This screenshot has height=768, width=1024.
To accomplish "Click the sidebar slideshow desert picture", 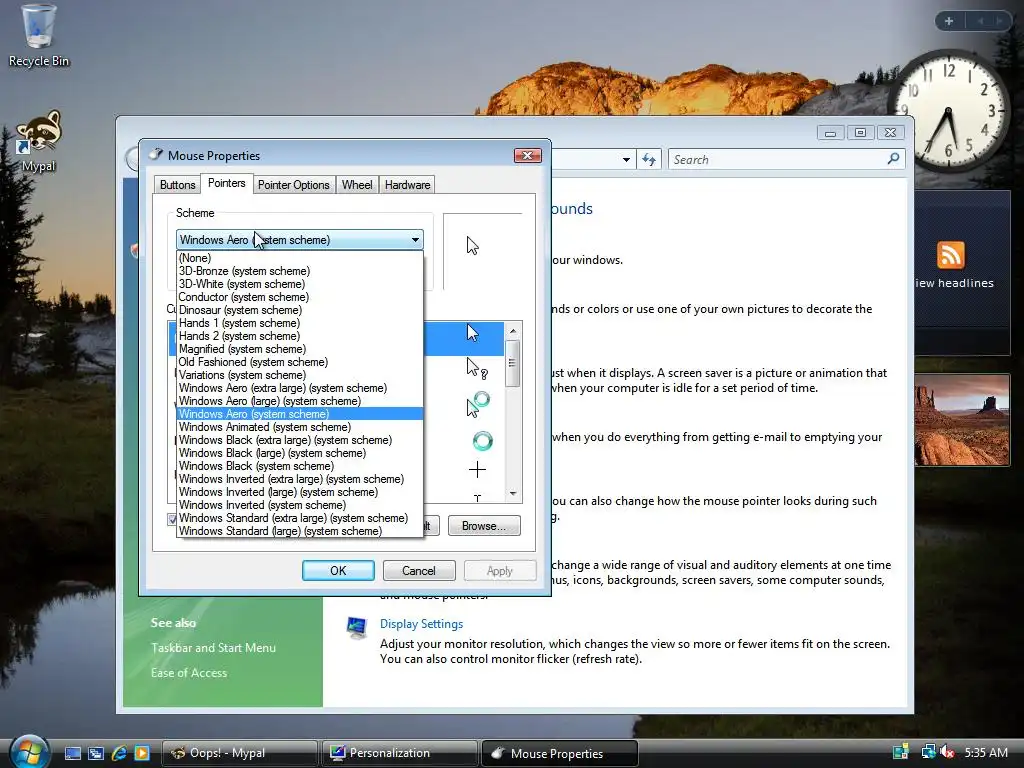I will [962, 420].
